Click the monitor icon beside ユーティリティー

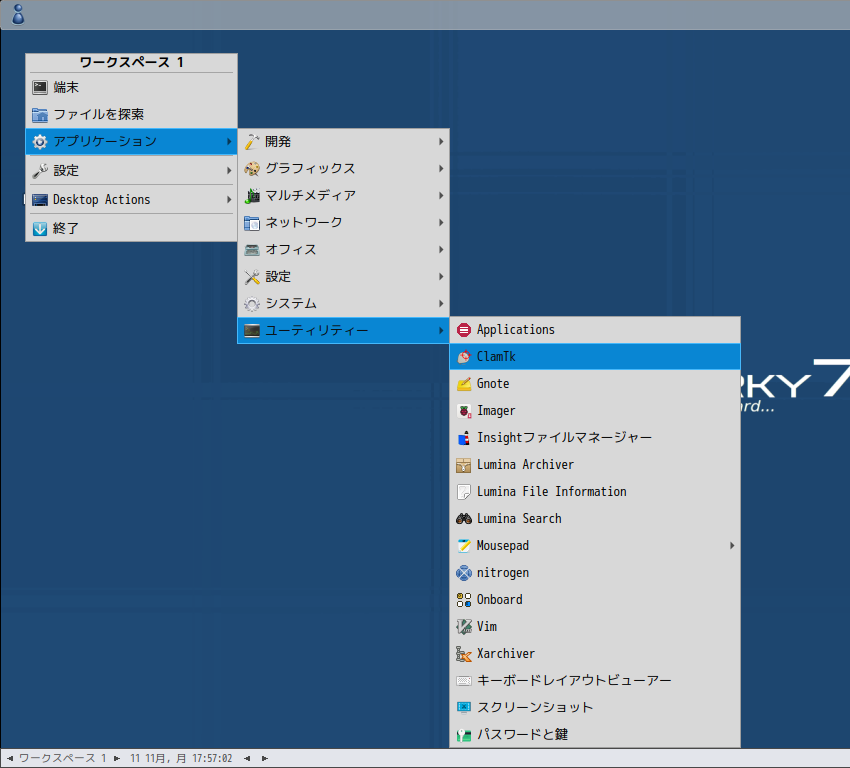(x=252, y=331)
